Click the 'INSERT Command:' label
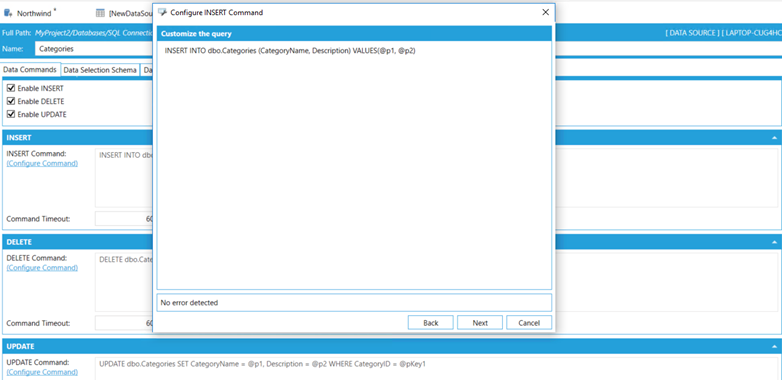Screen dimensions: 782x380 pos(36,154)
